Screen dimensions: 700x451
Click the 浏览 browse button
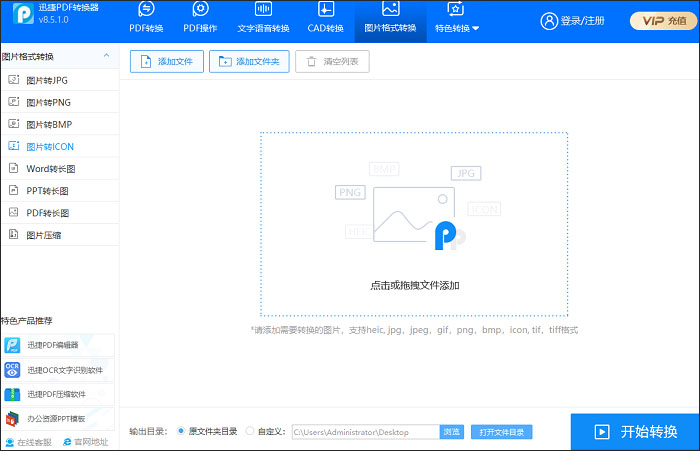(x=452, y=432)
